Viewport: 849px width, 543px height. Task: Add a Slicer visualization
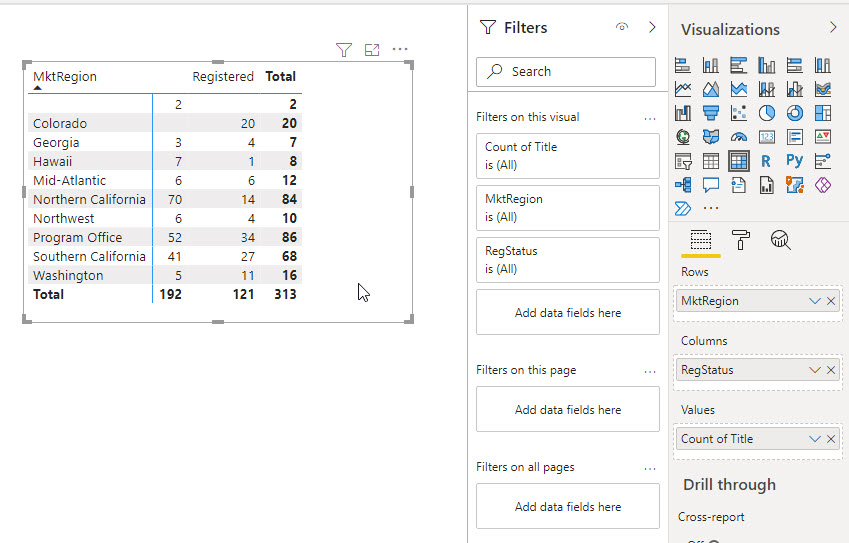tap(683, 161)
